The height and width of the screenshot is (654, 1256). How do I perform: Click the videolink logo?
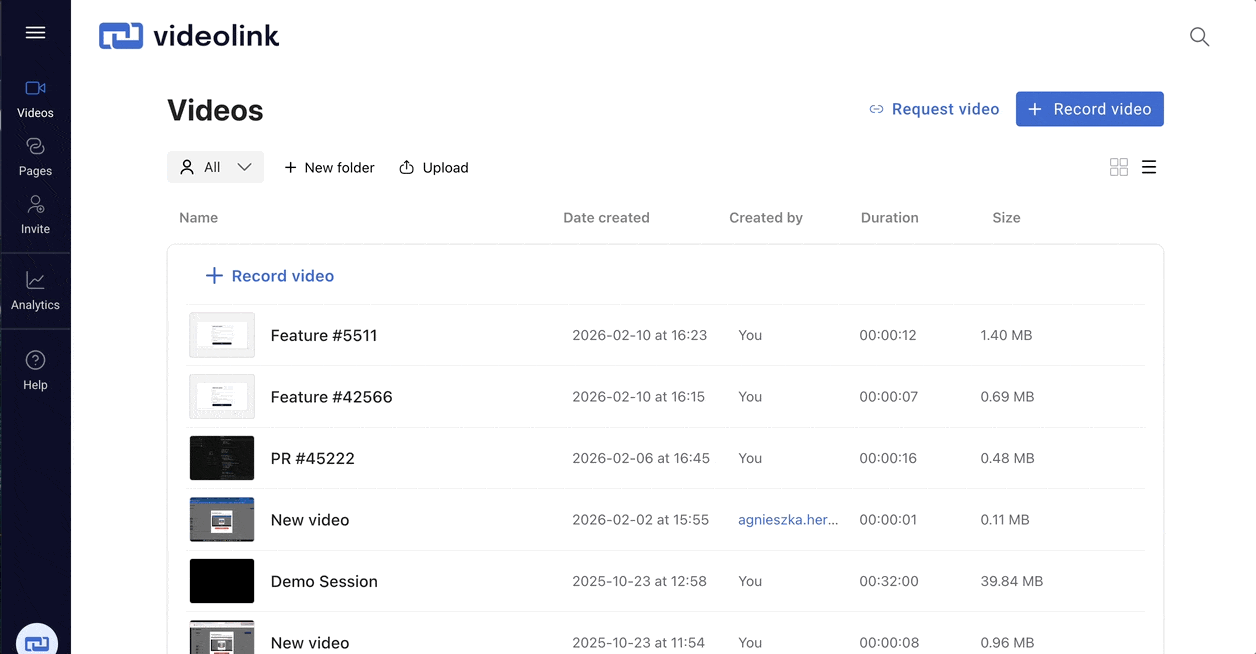point(189,37)
